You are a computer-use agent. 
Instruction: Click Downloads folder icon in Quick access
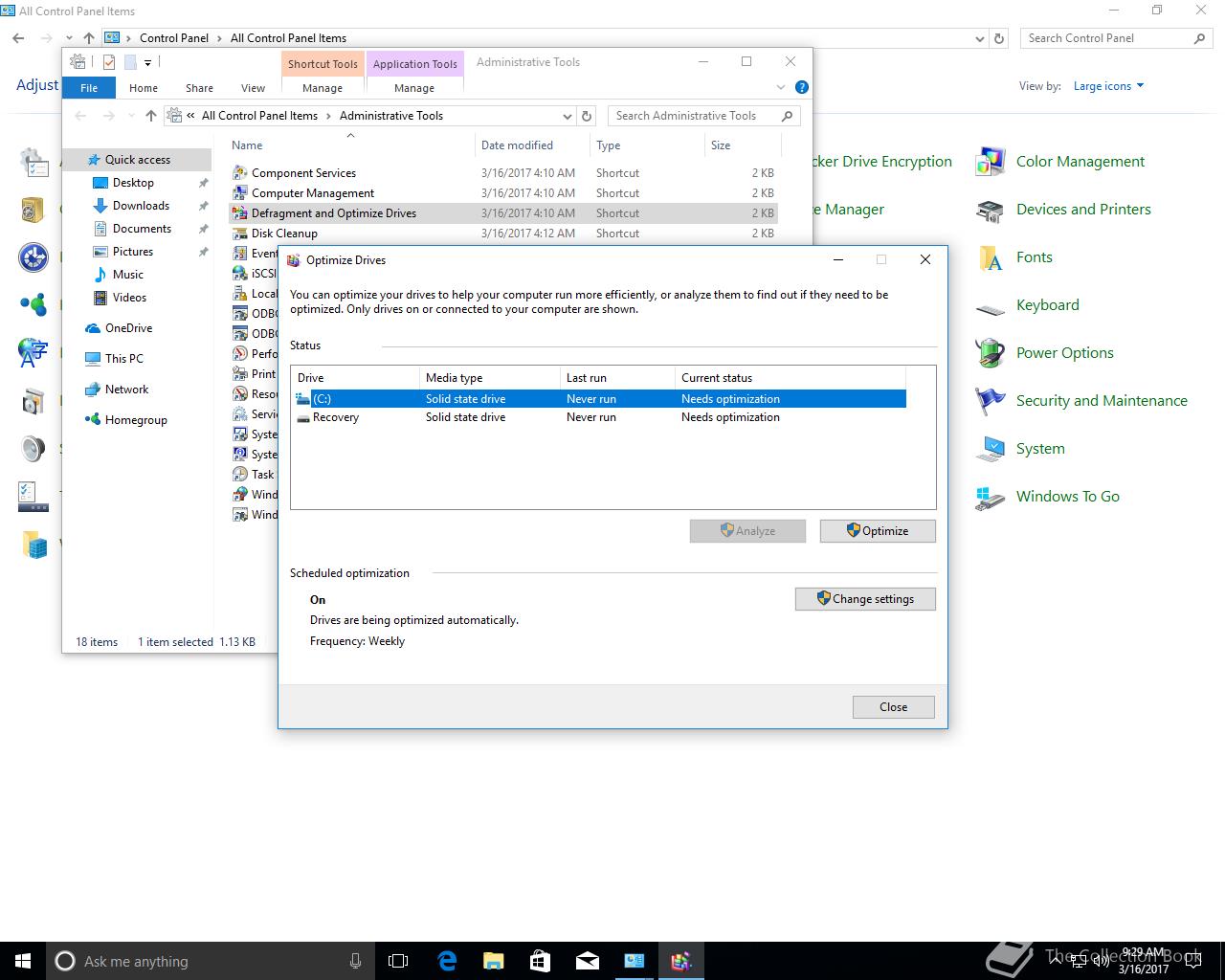(100, 206)
